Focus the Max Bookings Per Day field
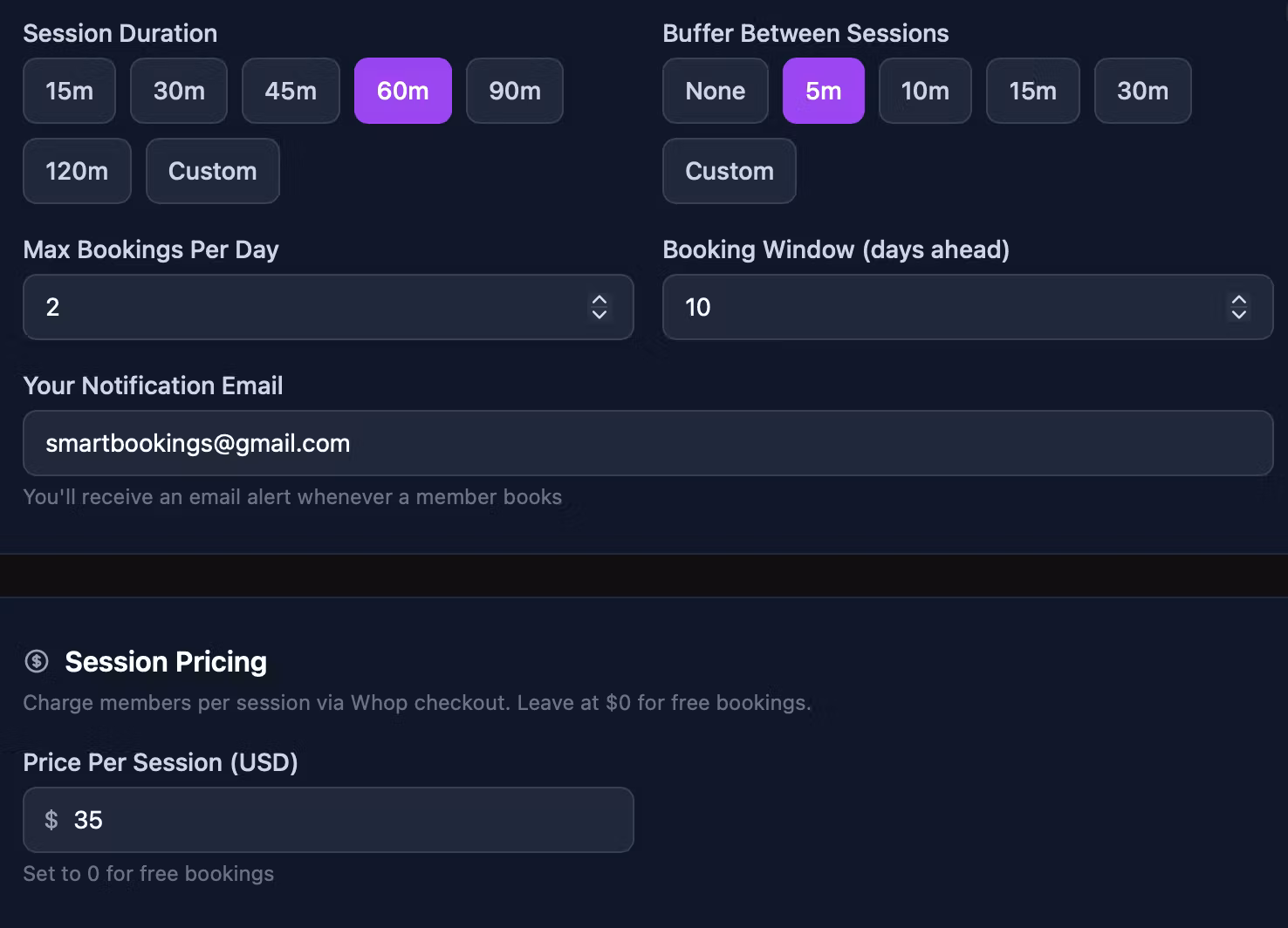 [x=328, y=307]
